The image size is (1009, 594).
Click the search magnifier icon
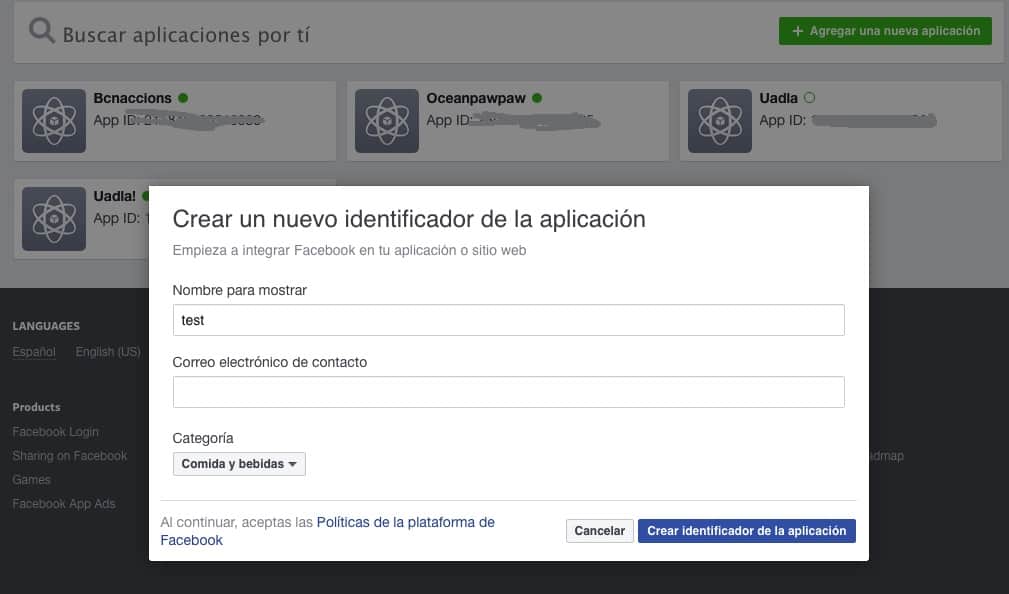tap(42, 30)
